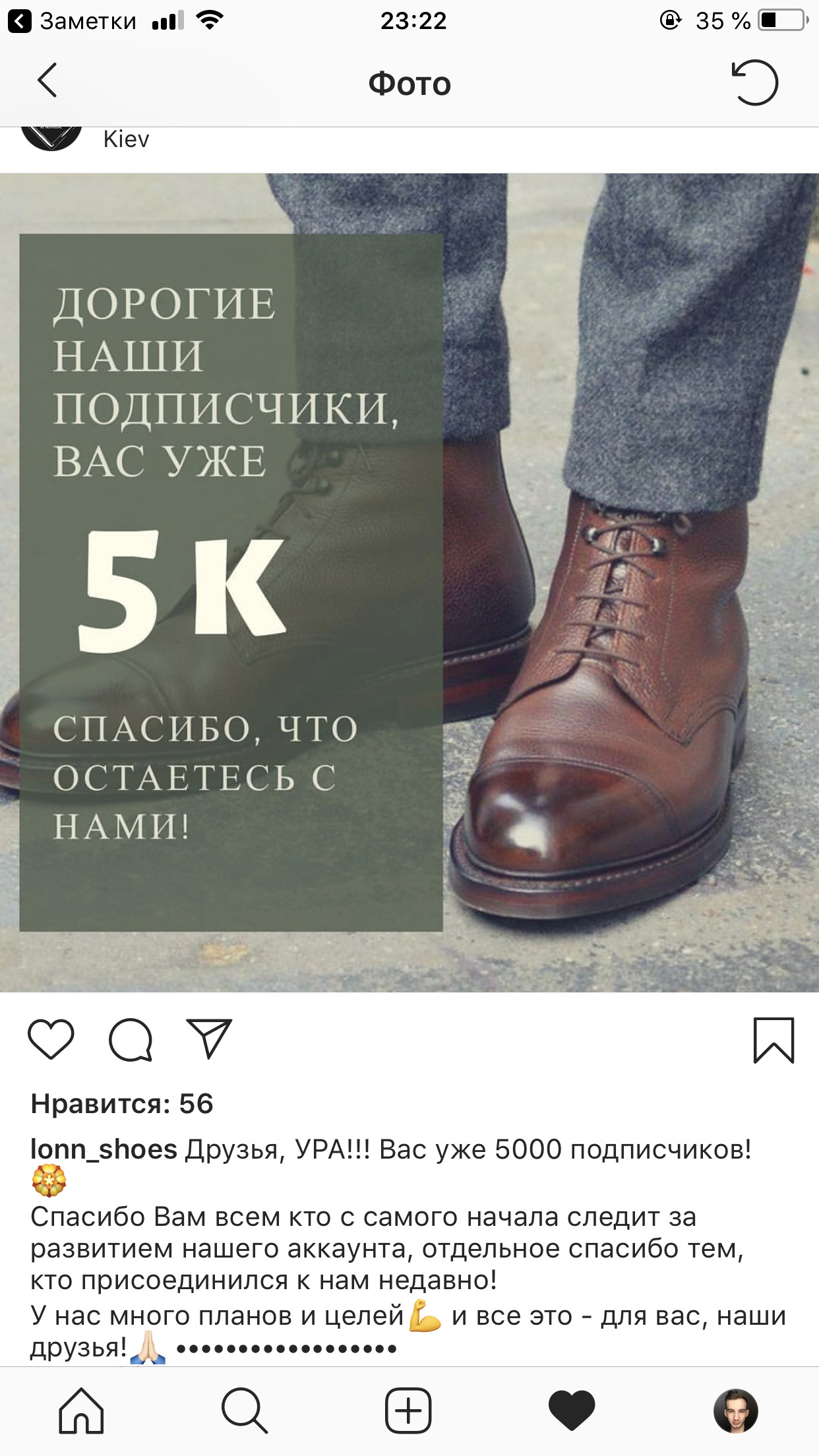Screen dimensions: 819x1456
Task: Open profile tab with avatar
Action: point(736,1411)
